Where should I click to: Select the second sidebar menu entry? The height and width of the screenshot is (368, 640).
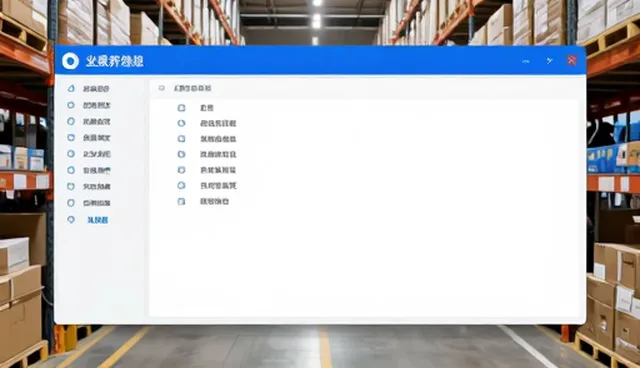coord(89,105)
